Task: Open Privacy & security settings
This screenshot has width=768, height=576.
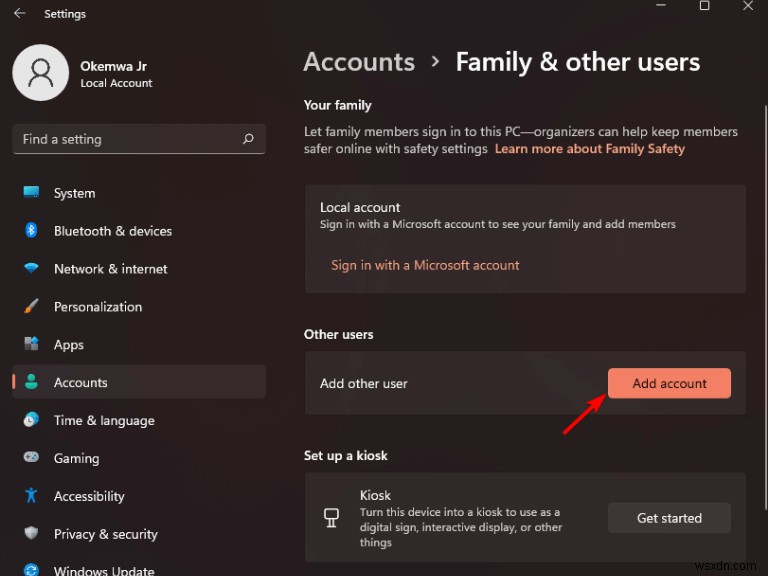Action: pos(139,534)
